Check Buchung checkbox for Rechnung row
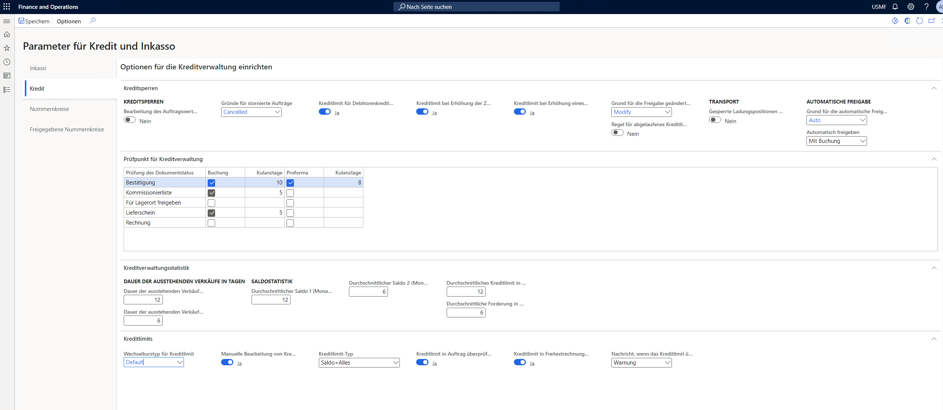The width and height of the screenshot is (943, 410). pos(211,223)
